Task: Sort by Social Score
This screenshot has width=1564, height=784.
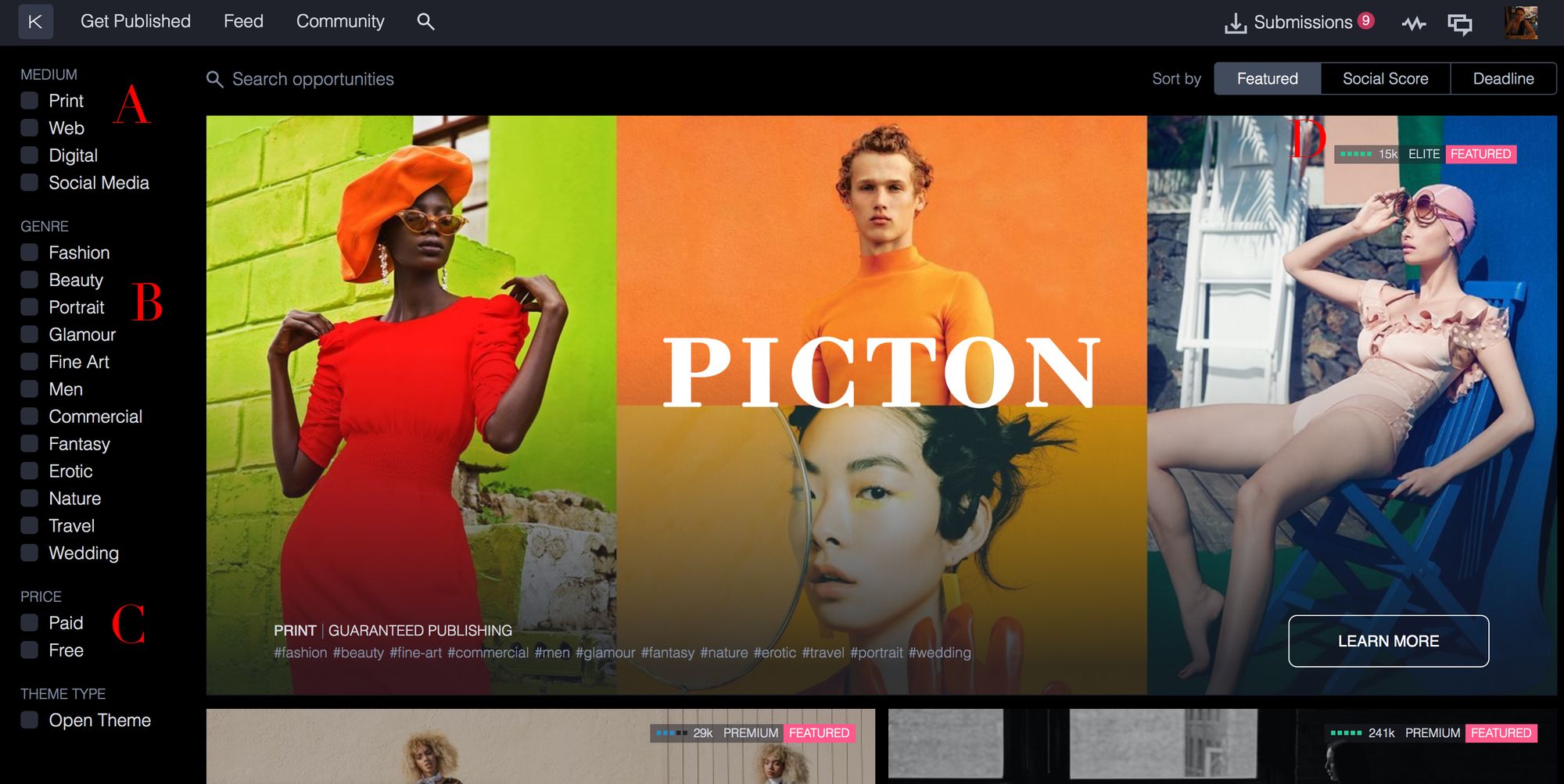Action: pyautogui.click(x=1385, y=78)
